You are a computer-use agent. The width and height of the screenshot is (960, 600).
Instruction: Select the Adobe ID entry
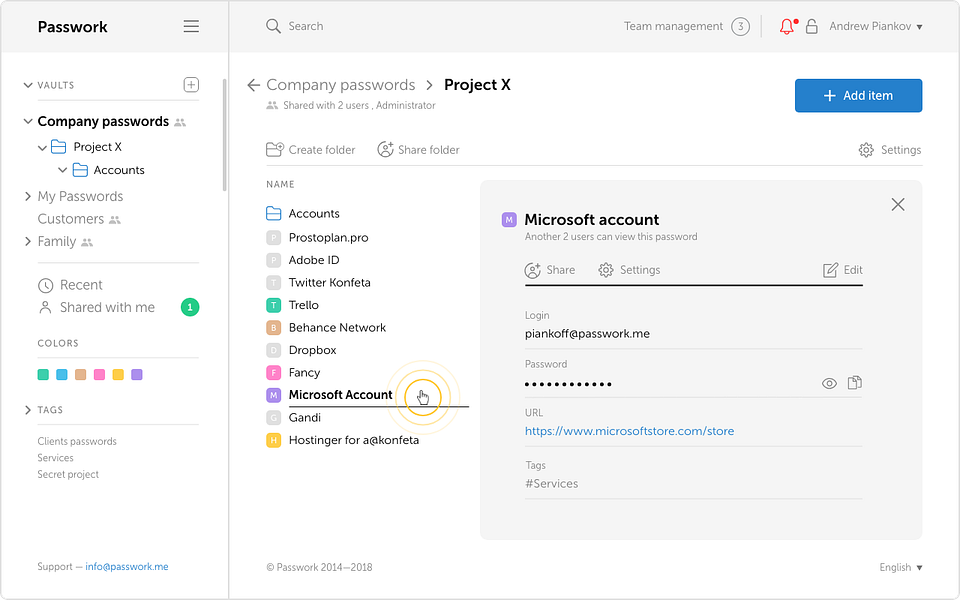[x=314, y=260]
